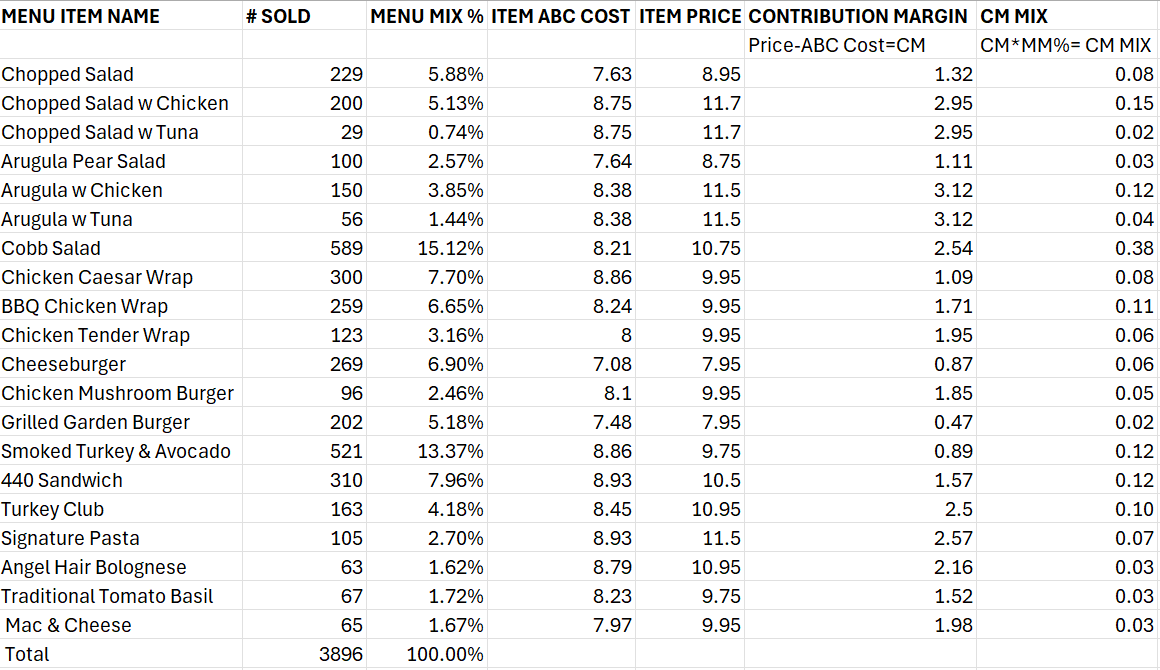This screenshot has height=670, width=1160.
Task: Click the MENU MIX % header cell
Action: 427,16
